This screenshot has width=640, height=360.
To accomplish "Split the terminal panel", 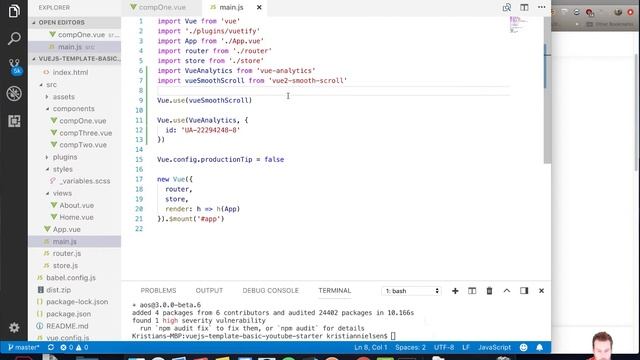I will tap(472, 291).
